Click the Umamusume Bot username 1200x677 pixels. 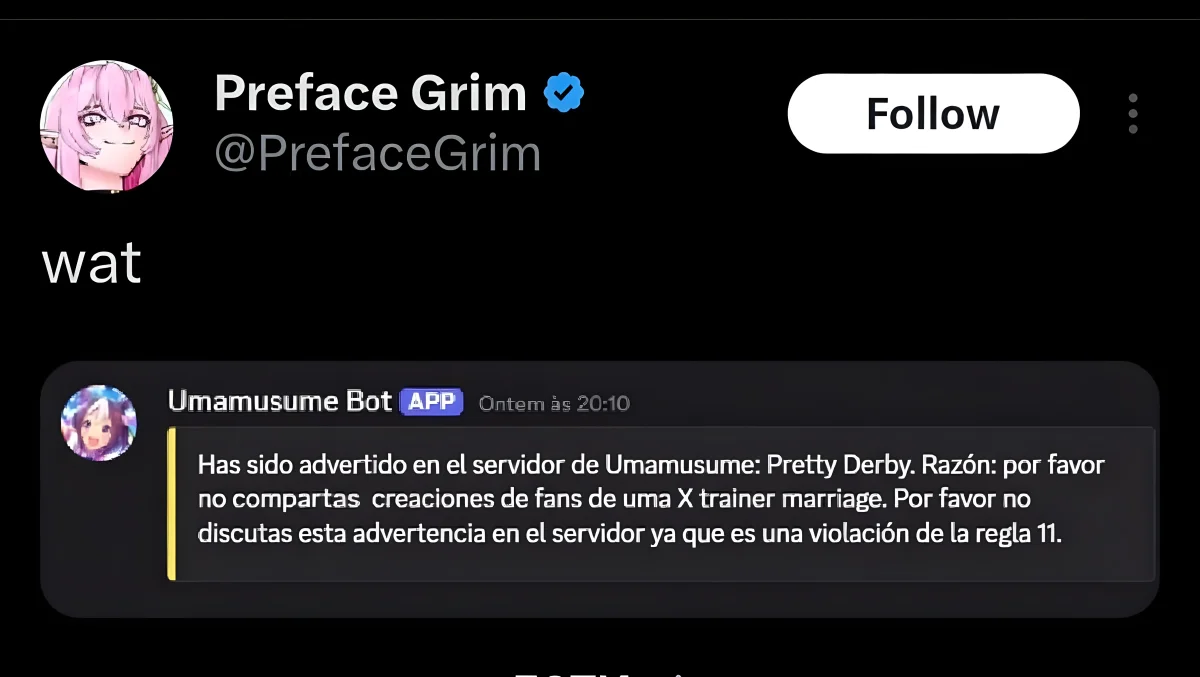(x=280, y=402)
